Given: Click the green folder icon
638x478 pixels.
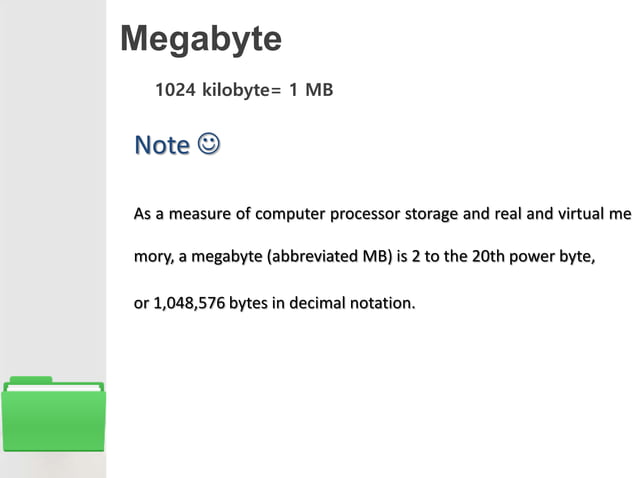Looking at the screenshot, I should click(53, 414).
